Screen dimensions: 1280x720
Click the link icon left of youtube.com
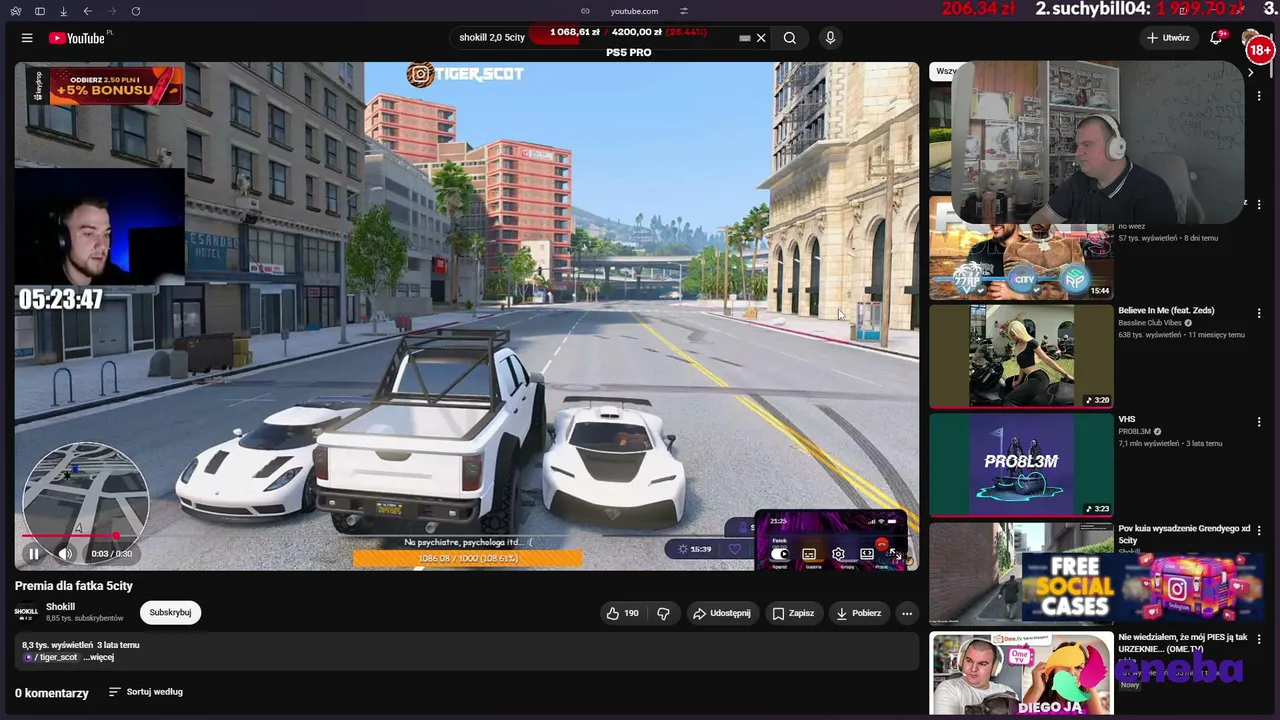pyautogui.click(x=586, y=11)
